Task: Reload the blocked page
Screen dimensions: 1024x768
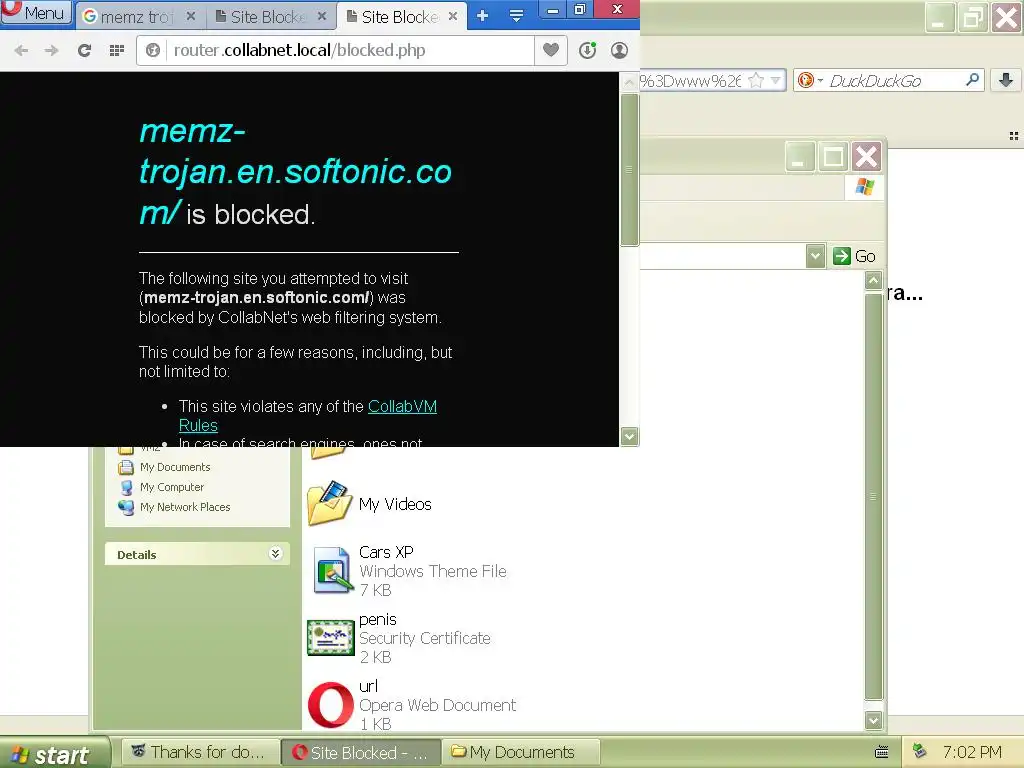Action: pos(84,50)
